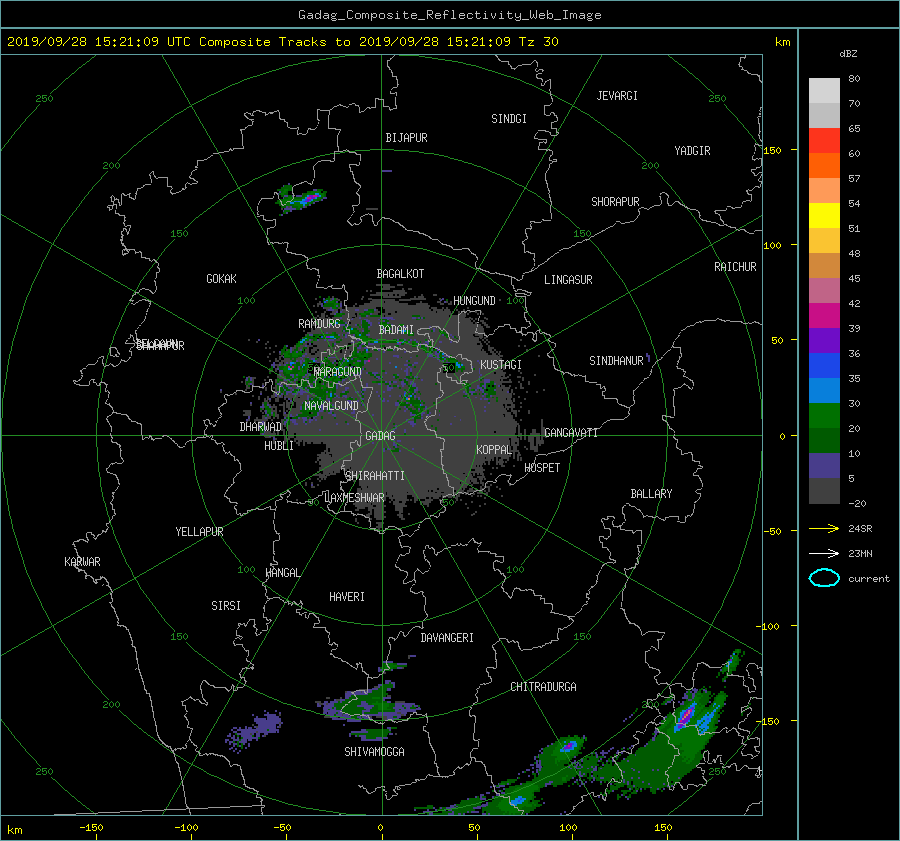Select the YADGIR label
900x841 pixels.
[x=692, y=151]
